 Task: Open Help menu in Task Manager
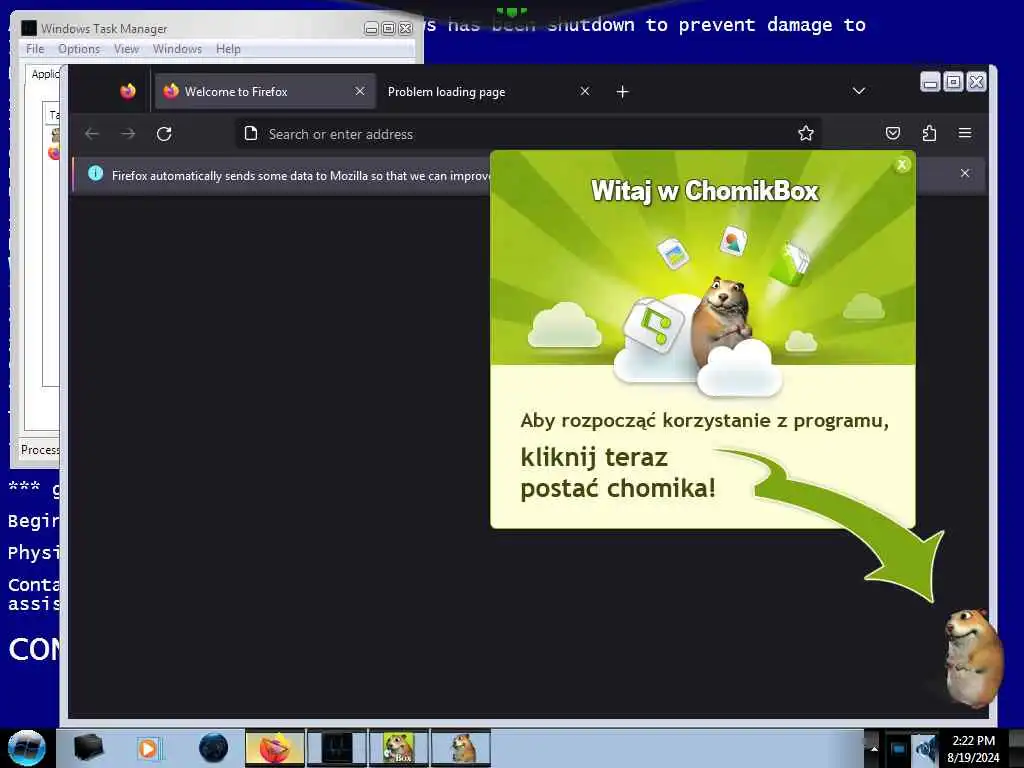coord(228,49)
